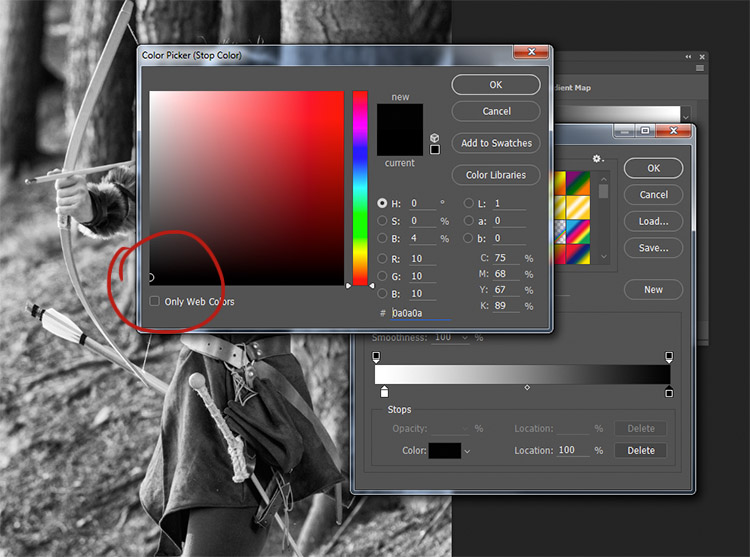Enable the Only Web Colors checkbox
750x557 pixels.
(154, 301)
